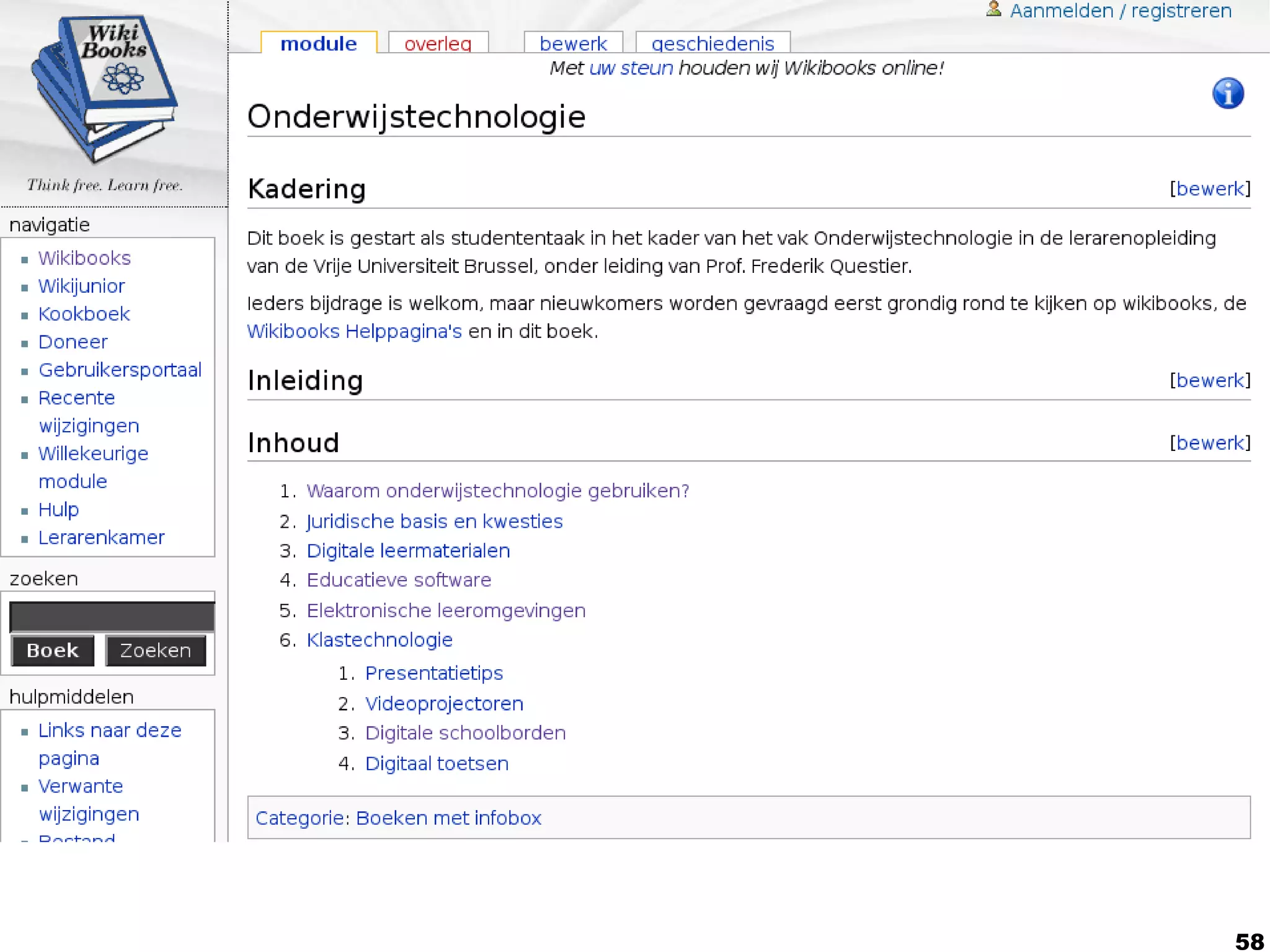The width and height of the screenshot is (1270, 952).
Task: Select the module tab
Action: pyautogui.click(x=319, y=43)
